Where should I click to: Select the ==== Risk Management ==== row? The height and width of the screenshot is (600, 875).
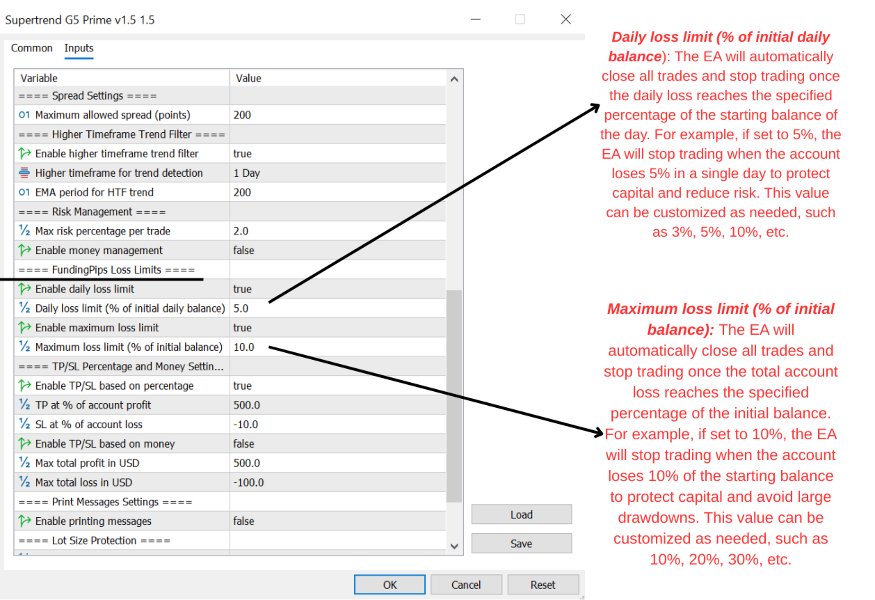(x=230, y=212)
